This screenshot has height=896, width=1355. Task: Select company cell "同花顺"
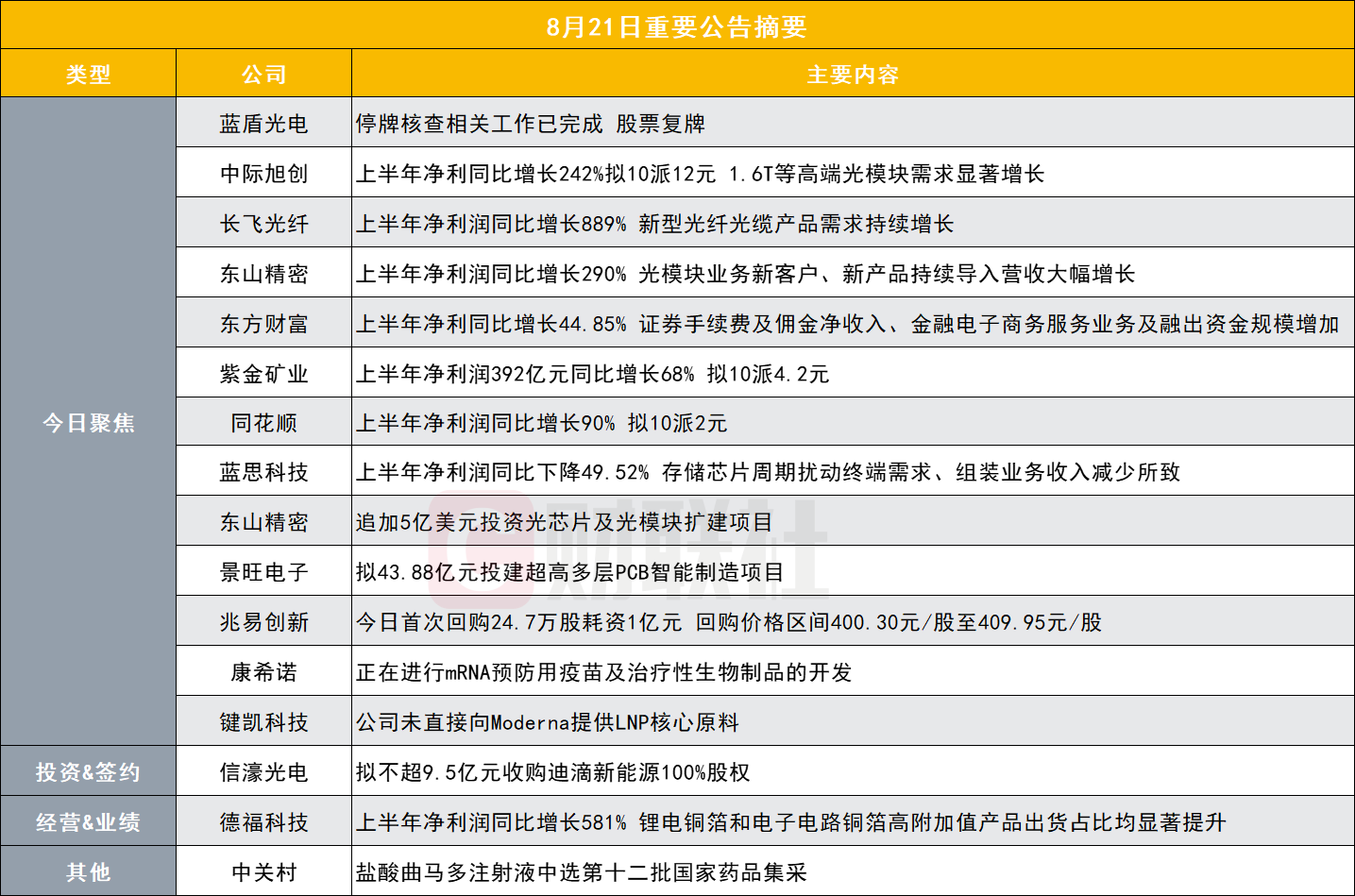pos(264,423)
